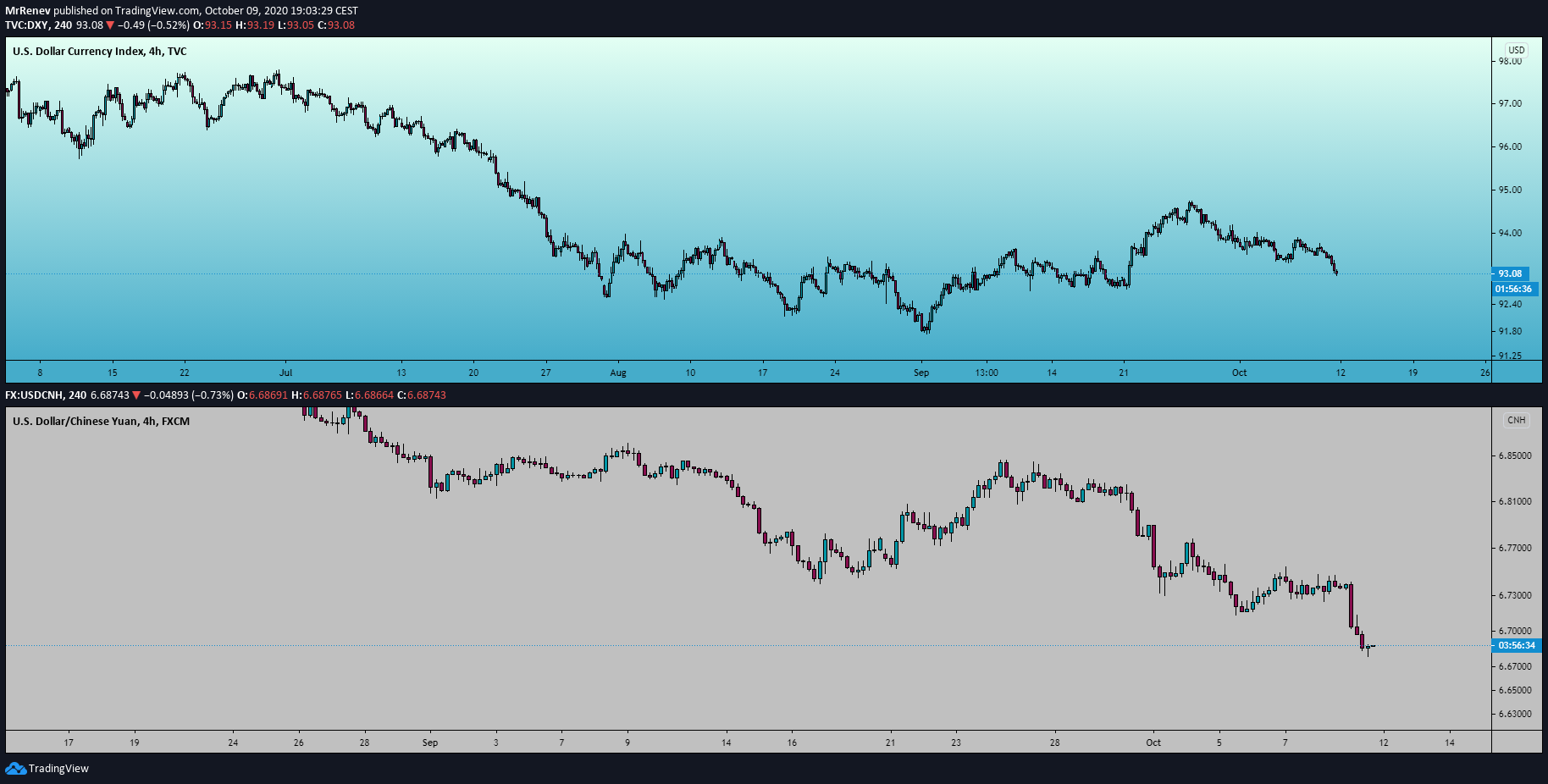Screen dimensions: 1548x784
Task: Select the FX:USDCNH symbol label
Action: click(x=34, y=395)
